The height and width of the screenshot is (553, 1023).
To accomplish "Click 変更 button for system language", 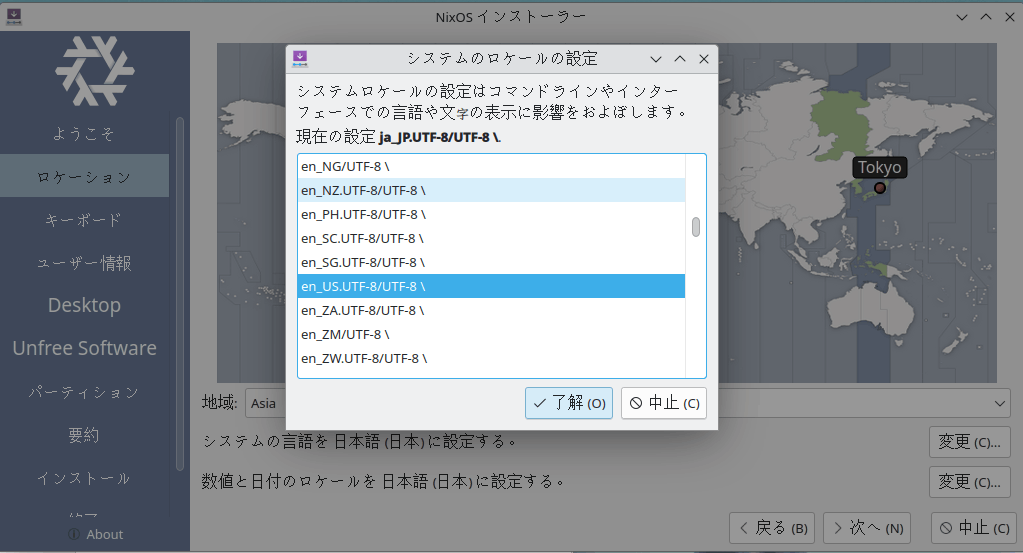I will [969, 442].
